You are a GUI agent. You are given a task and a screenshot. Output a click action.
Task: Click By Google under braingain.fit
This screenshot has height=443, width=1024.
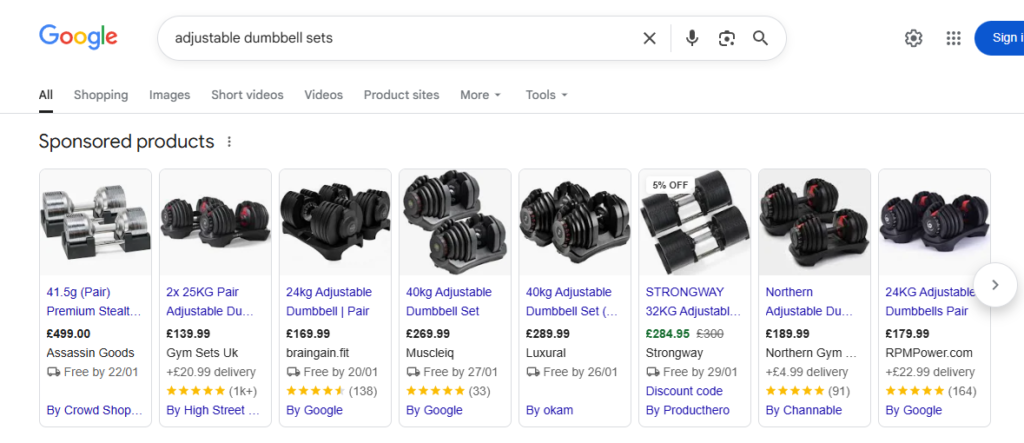314,410
